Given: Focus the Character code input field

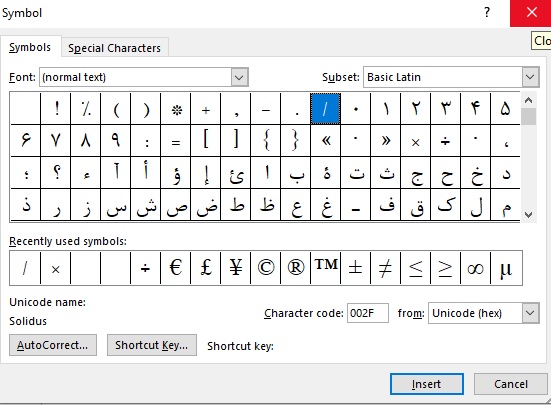Looking at the screenshot, I should click(x=368, y=313).
